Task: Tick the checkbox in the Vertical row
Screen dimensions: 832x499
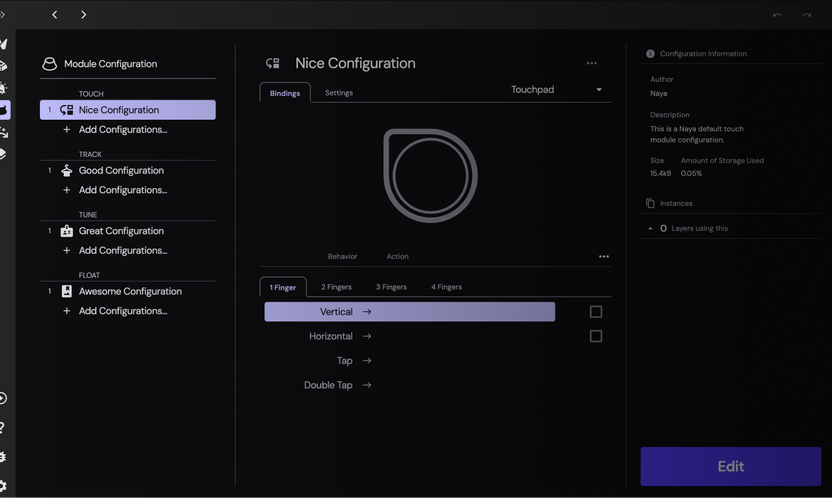Action: [x=596, y=312]
